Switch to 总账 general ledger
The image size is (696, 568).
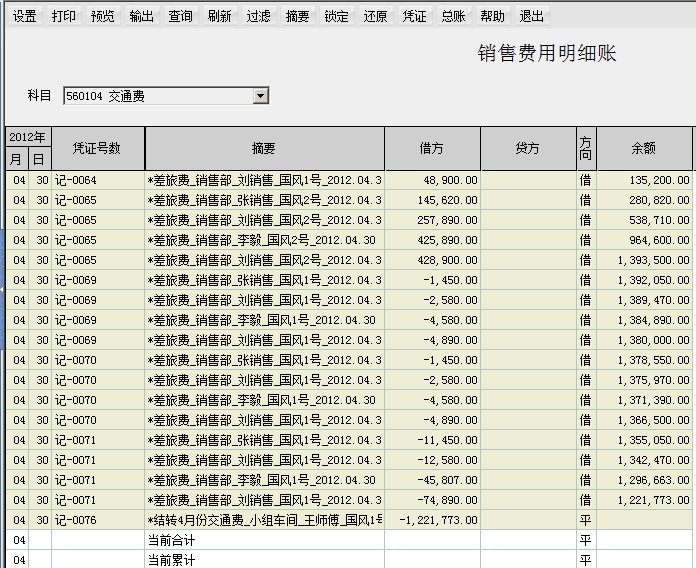[x=453, y=17]
